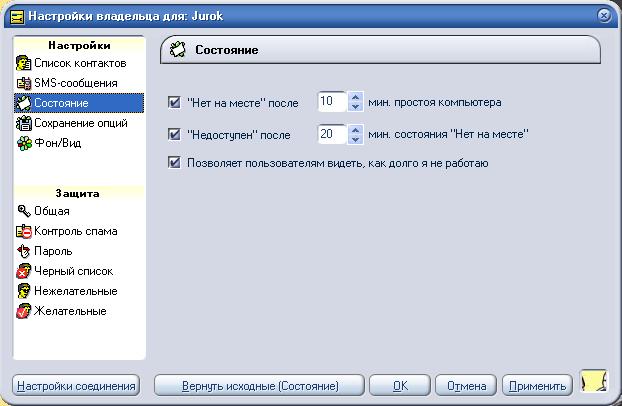The height and width of the screenshot is (406, 622).
Task: Click Вернуть исходные (Состояние) button
Action: 259,386
